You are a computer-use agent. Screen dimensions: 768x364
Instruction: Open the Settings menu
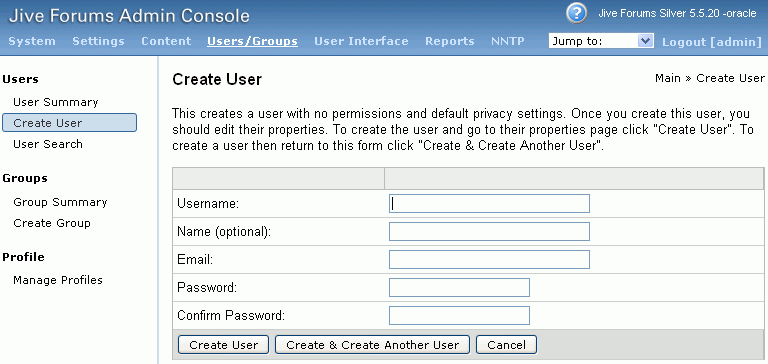click(x=98, y=41)
